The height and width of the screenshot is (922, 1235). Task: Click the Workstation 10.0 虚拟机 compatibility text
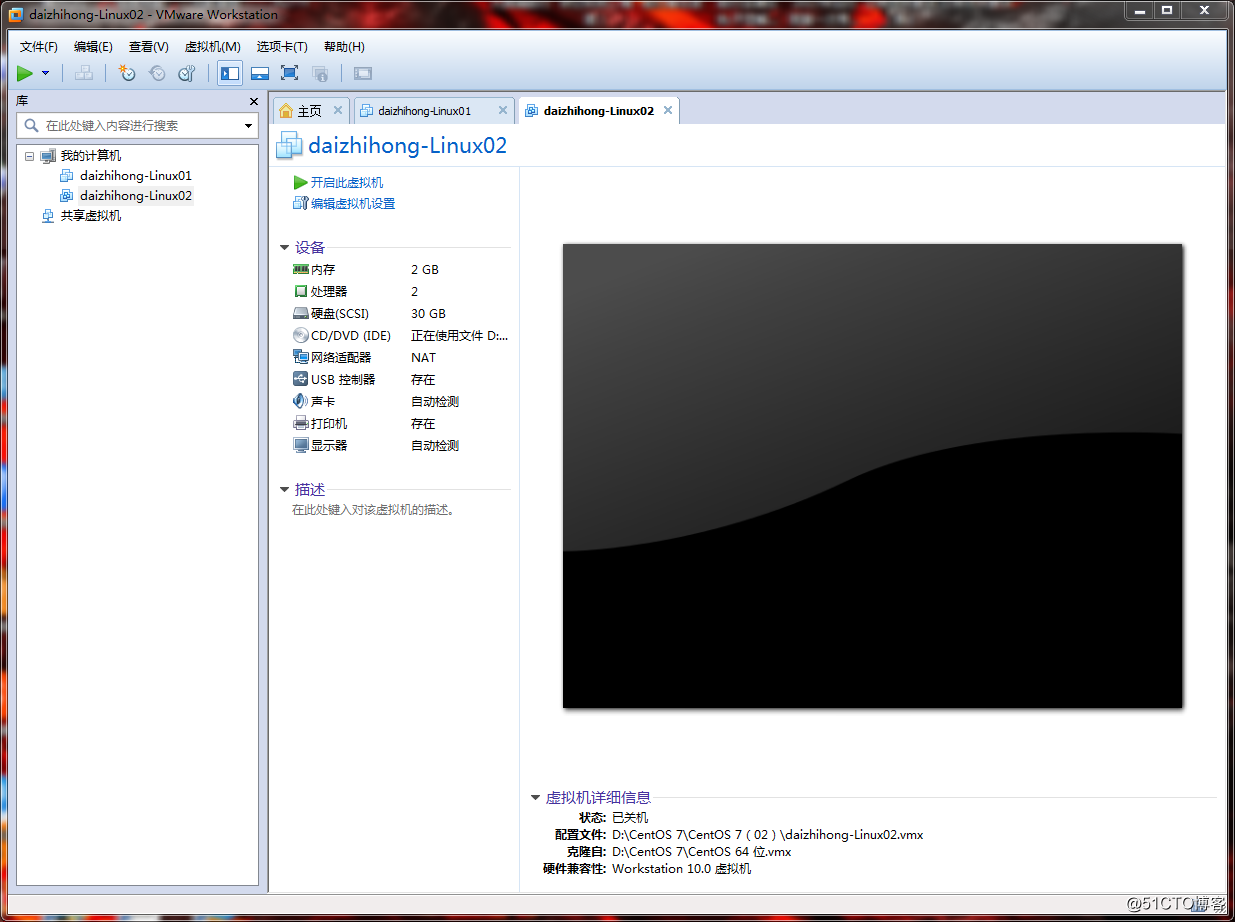point(681,869)
